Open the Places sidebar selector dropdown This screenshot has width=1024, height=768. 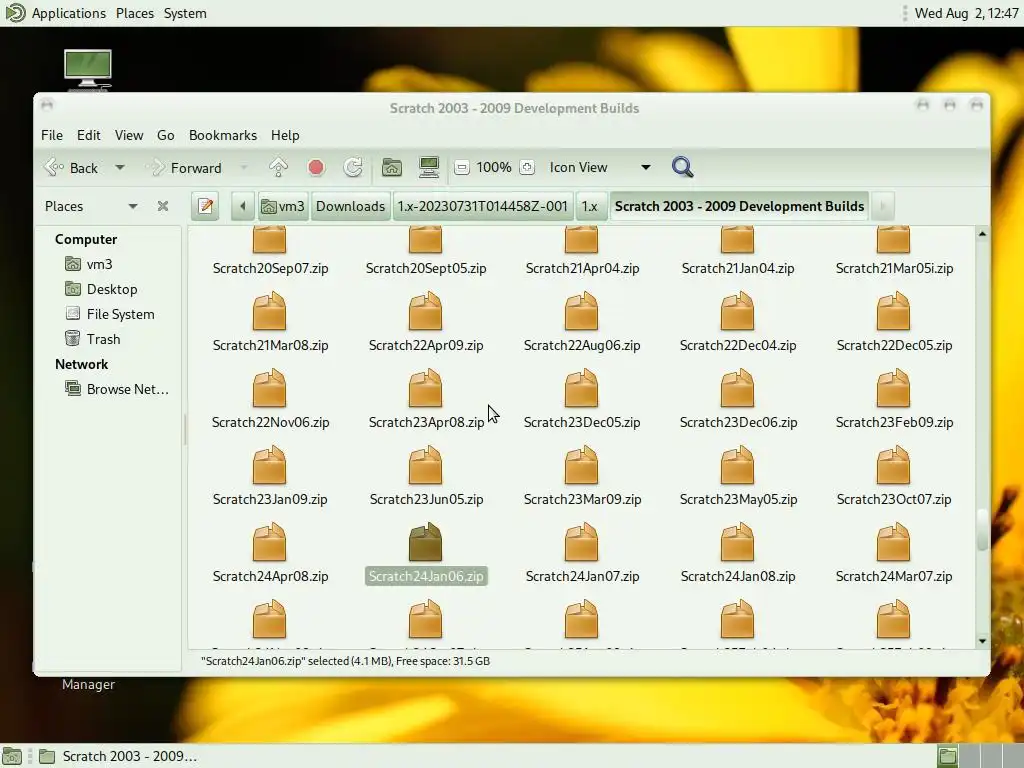tap(91, 206)
